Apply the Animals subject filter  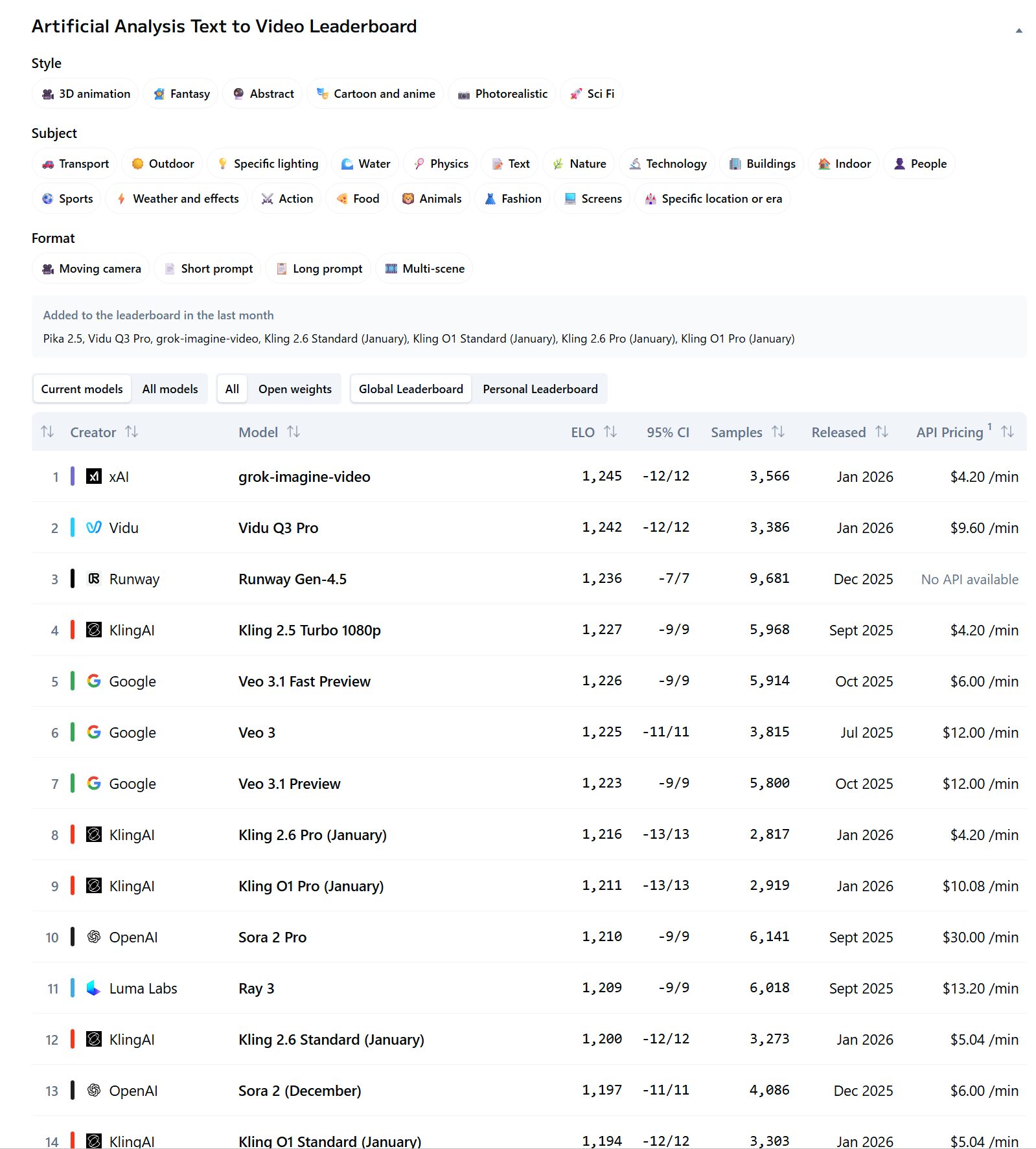click(x=432, y=199)
